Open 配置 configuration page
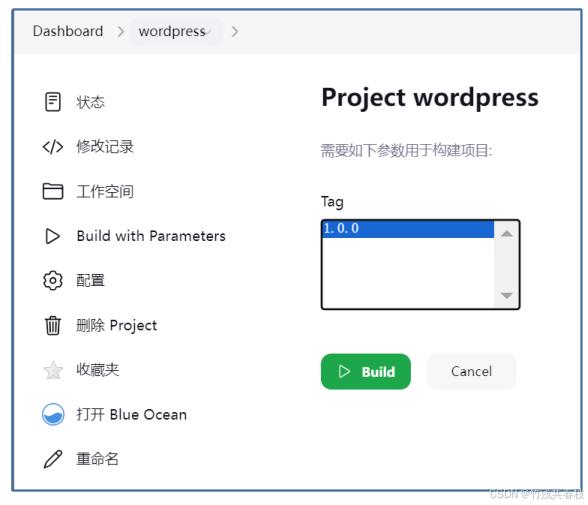The height and width of the screenshot is (505, 588). click(90, 280)
